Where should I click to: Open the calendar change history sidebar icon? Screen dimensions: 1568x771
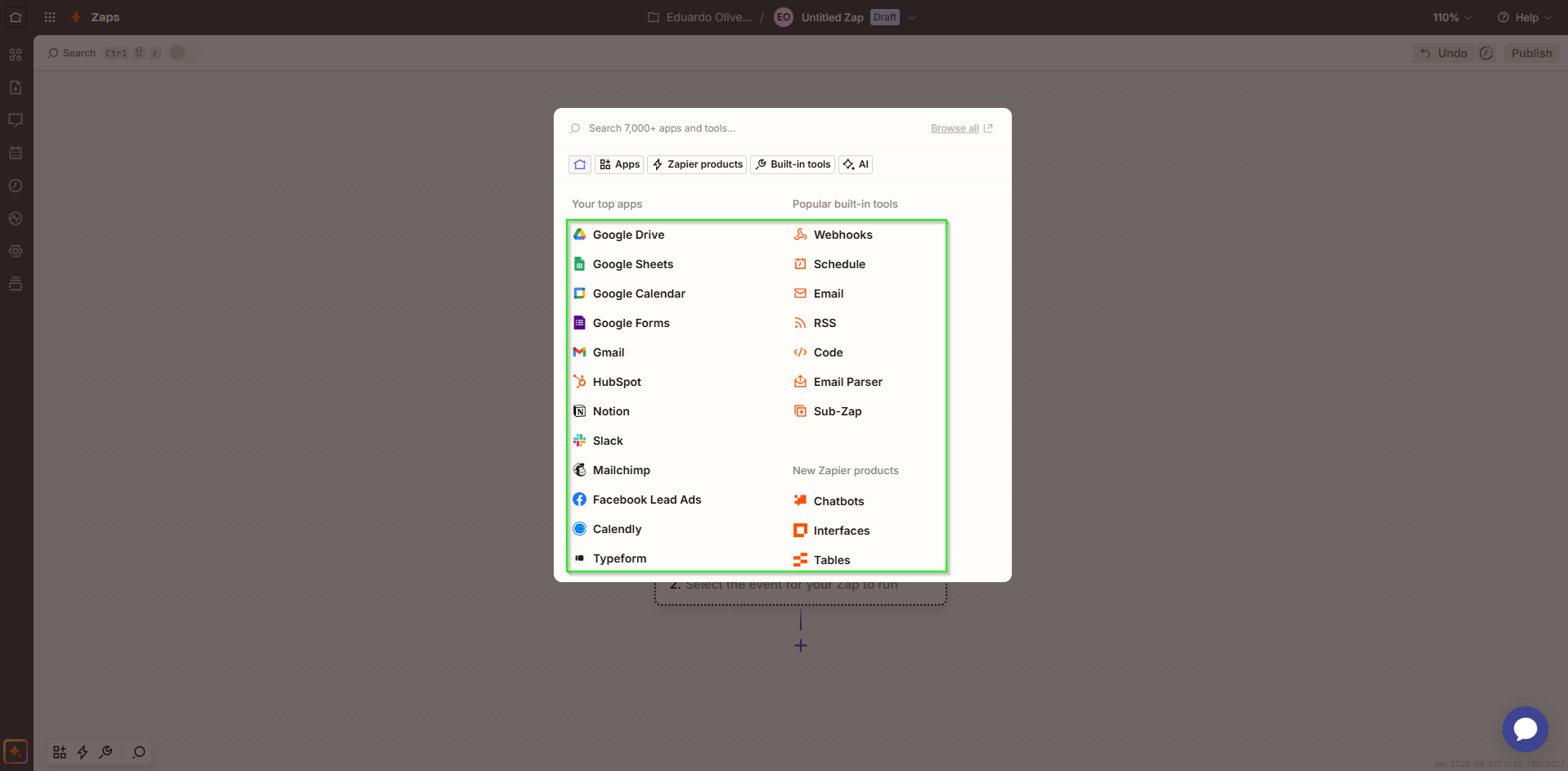click(x=16, y=153)
